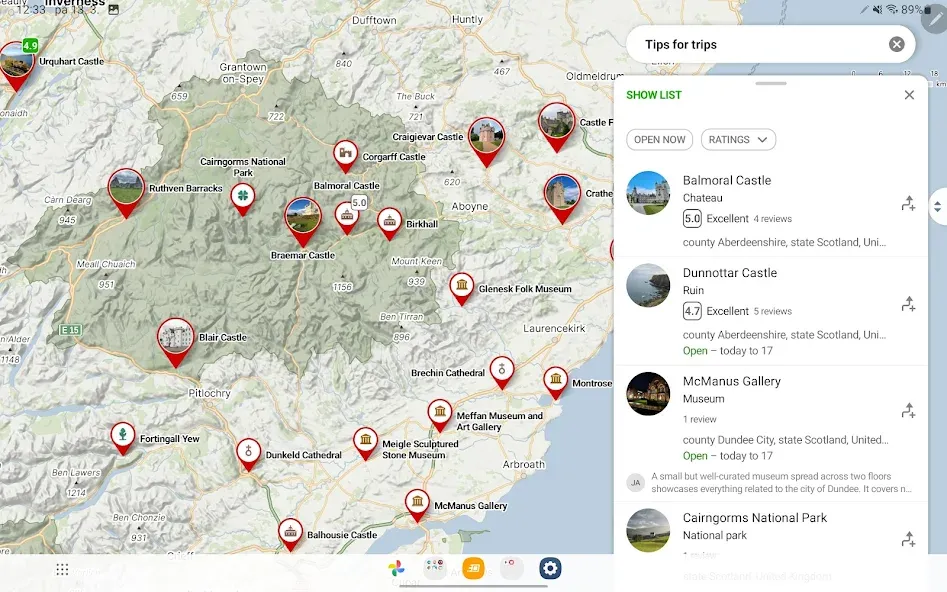Open the apps folder in taskbar
Image resolution: width=947 pixels, height=592 pixels.
435,568
